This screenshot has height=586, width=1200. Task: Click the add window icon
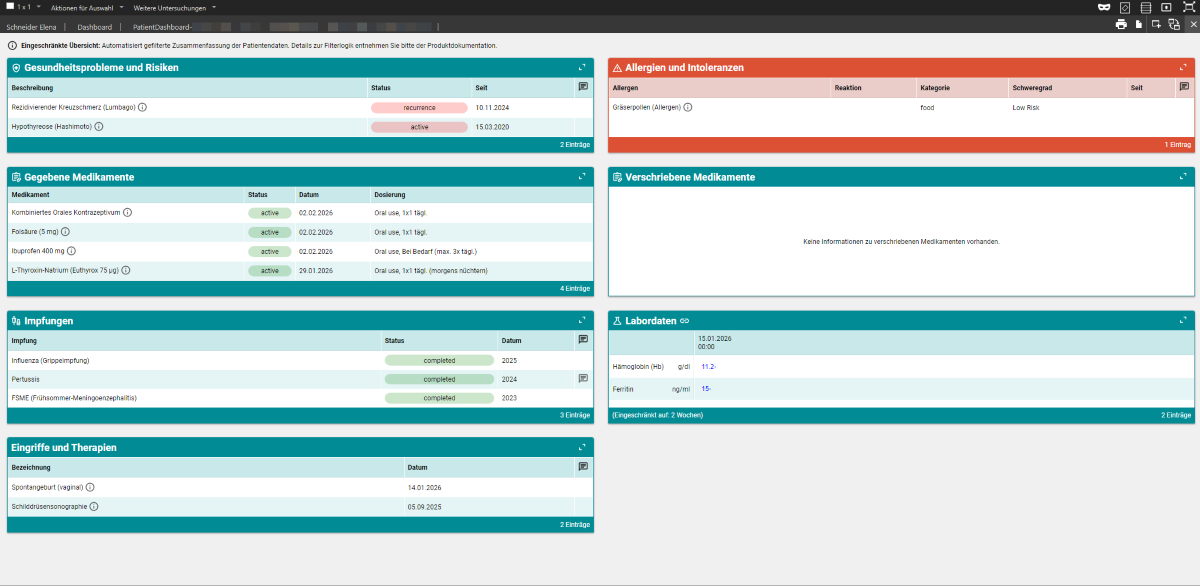1156,24
